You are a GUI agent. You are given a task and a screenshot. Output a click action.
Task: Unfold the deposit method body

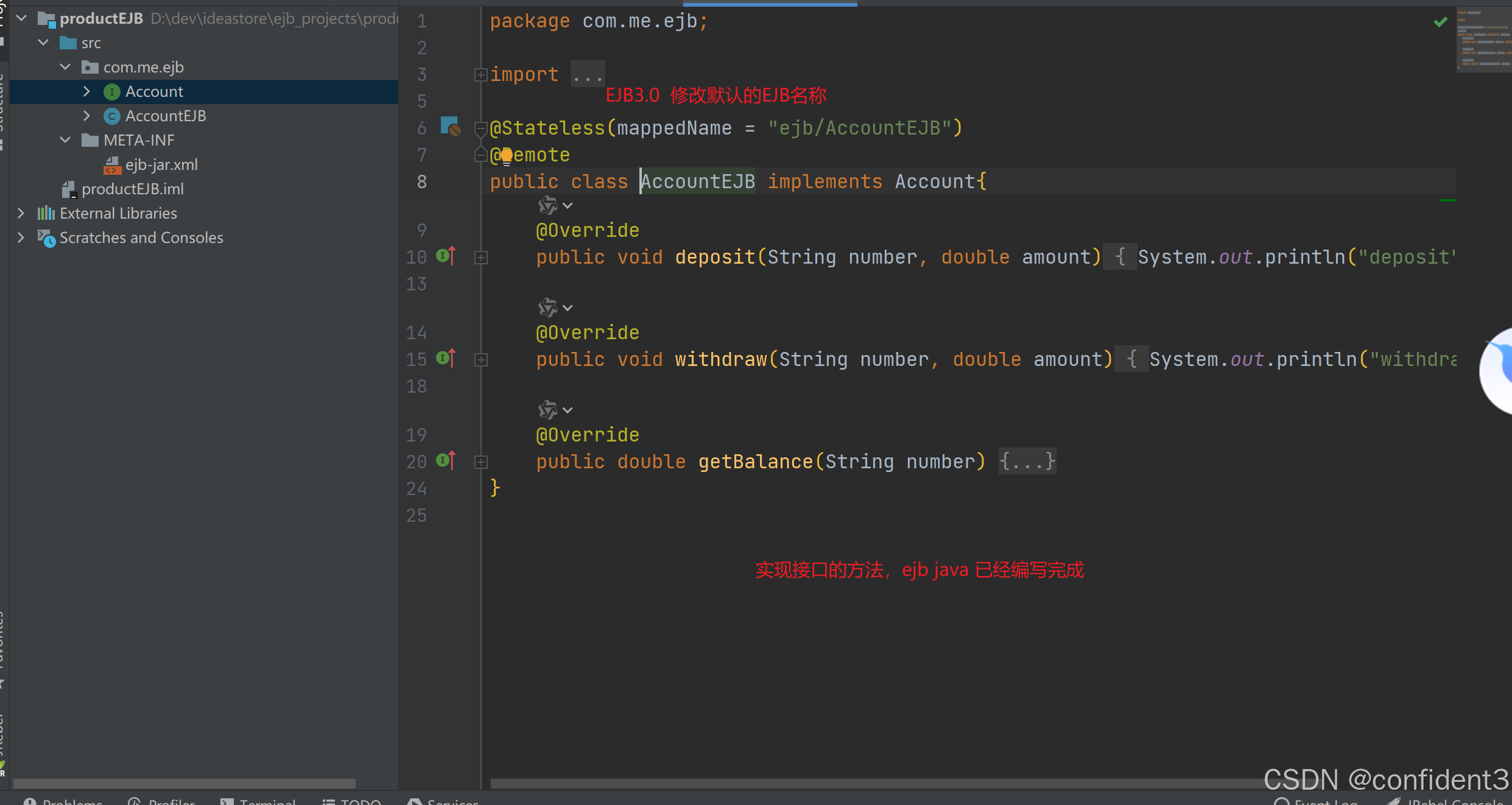point(480,258)
